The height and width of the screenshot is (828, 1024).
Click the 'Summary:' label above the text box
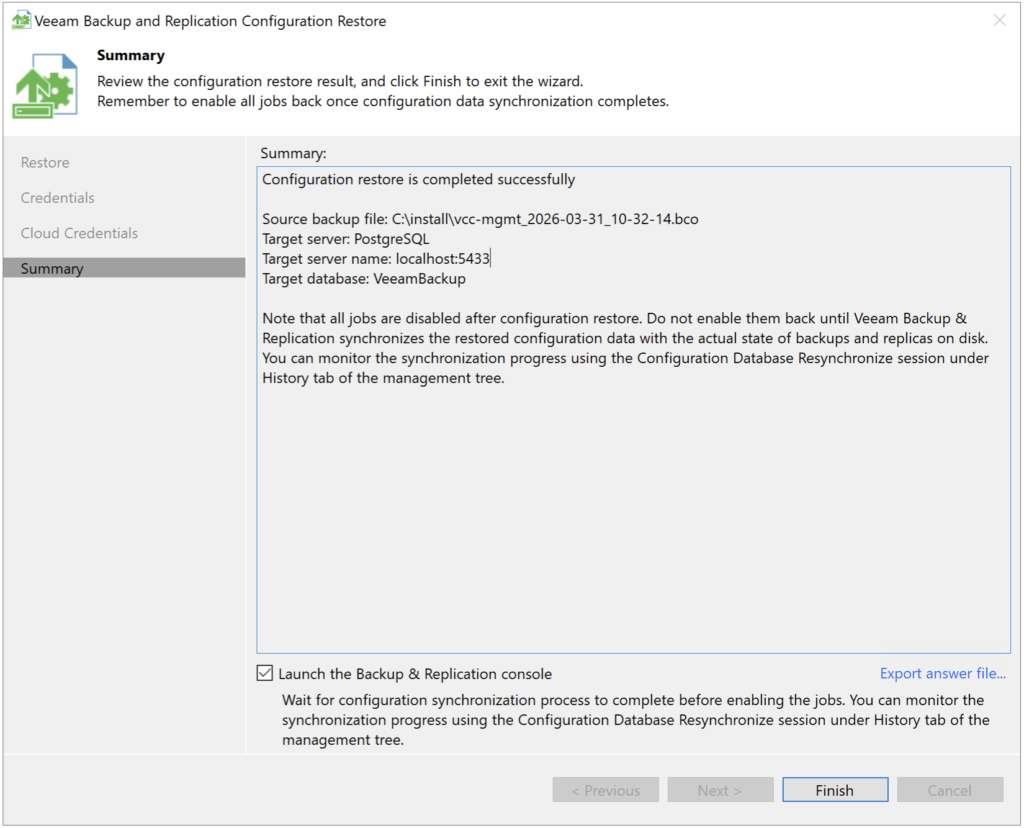coord(293,153)
